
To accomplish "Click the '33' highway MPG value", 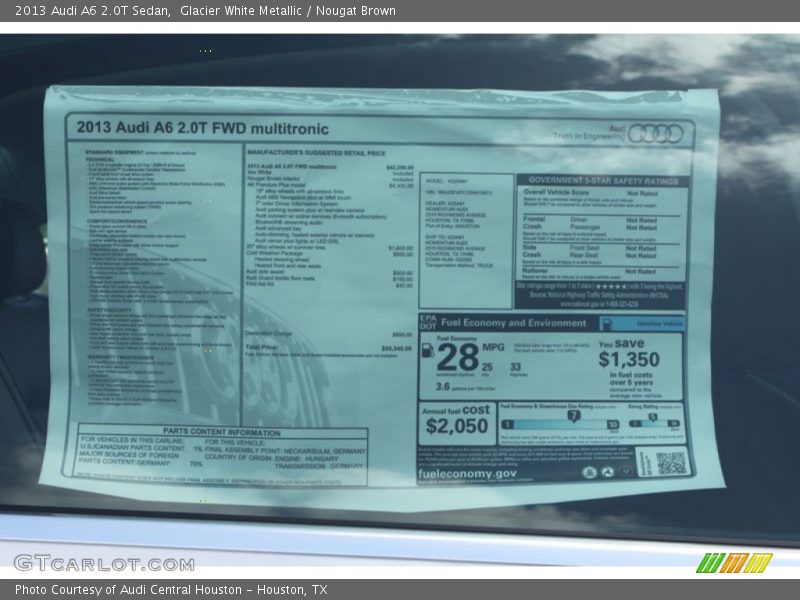I will (515, 367).
